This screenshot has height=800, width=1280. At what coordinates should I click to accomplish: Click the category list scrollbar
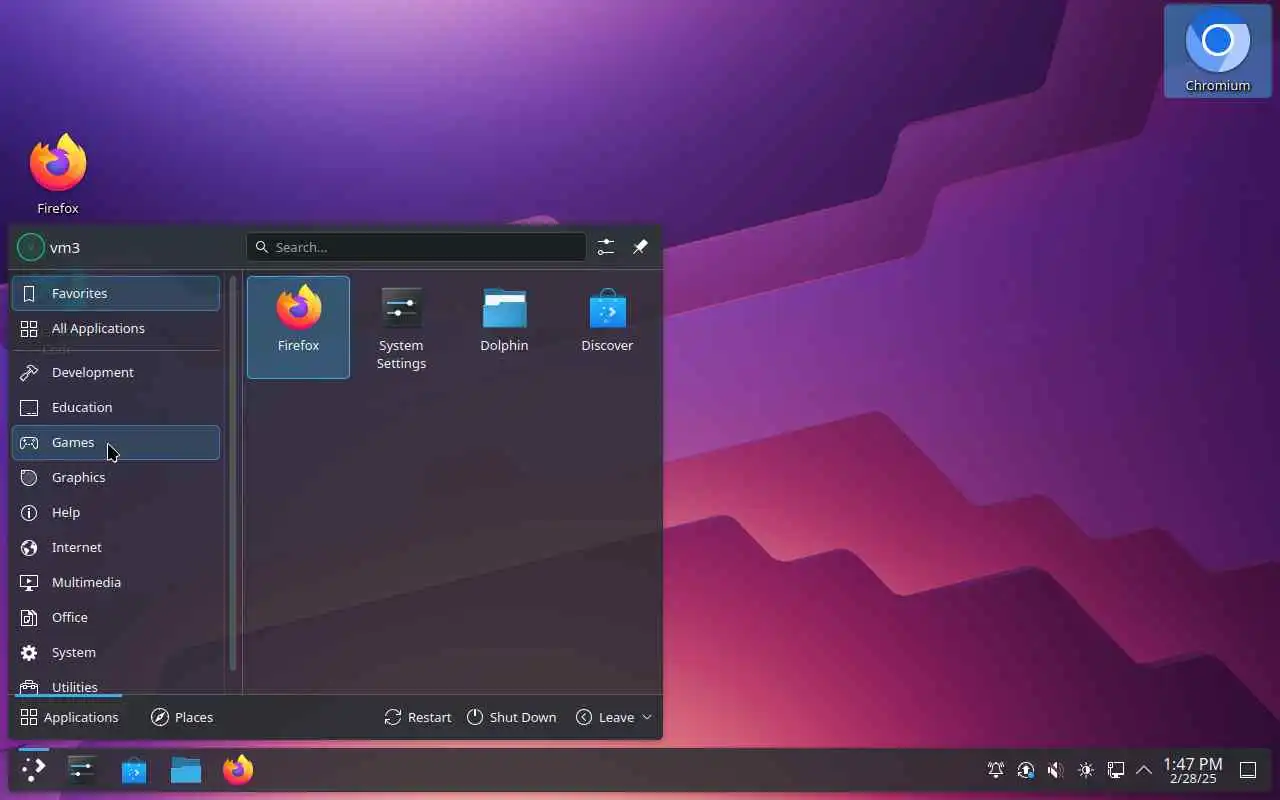(x=233, y=473)
